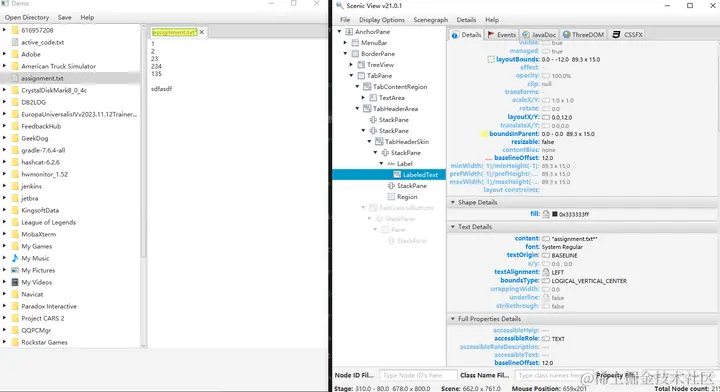Collapse the Text Details section
The width and height of the screenshot is (720, 392).
tap(453, 227)
